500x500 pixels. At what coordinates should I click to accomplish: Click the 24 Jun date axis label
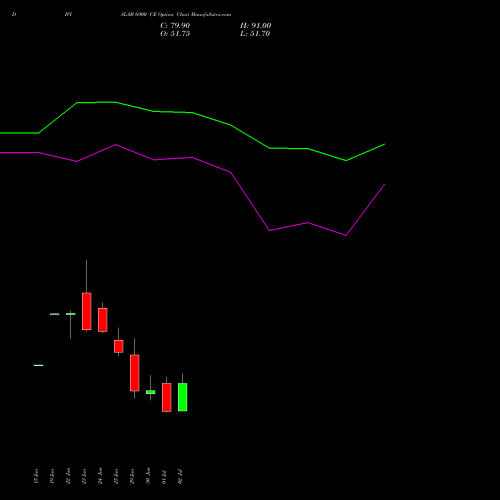click(x=100, y=476)
